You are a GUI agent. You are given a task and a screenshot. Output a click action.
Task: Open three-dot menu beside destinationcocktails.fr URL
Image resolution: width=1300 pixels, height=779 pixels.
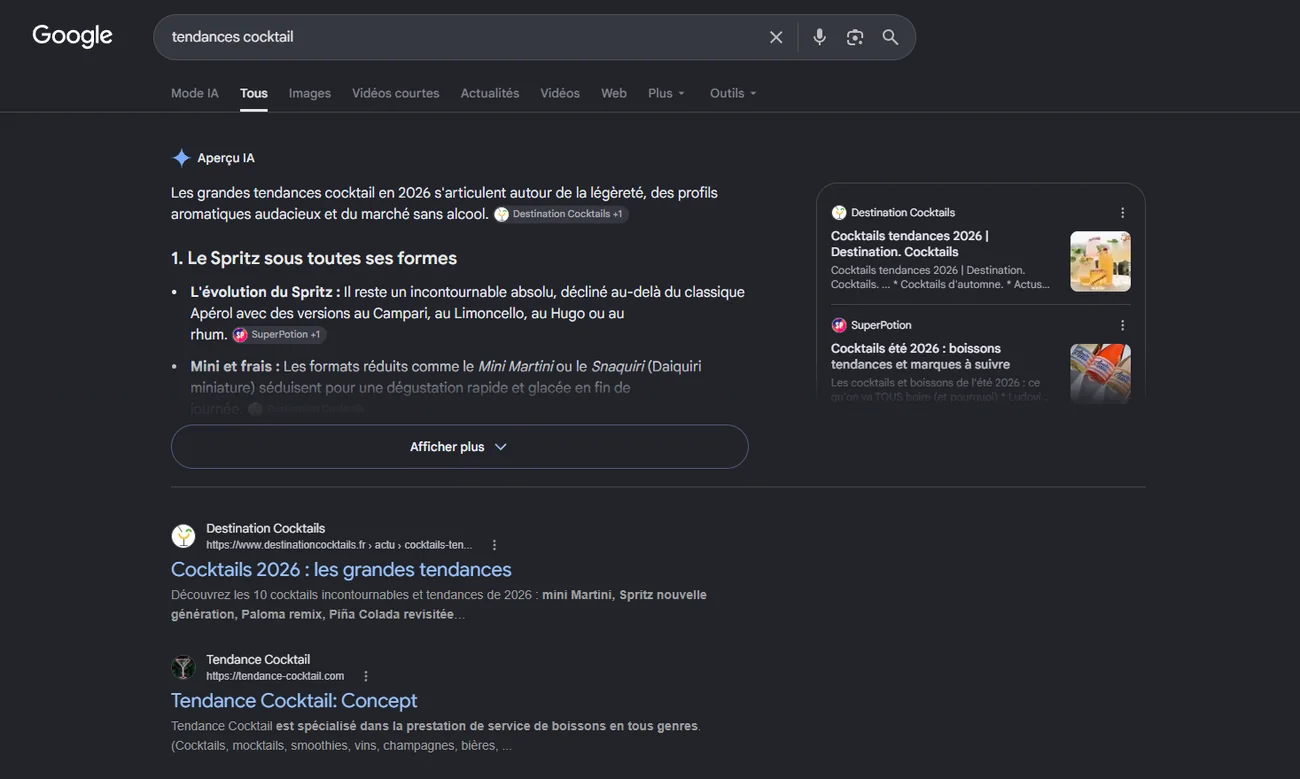494,545
